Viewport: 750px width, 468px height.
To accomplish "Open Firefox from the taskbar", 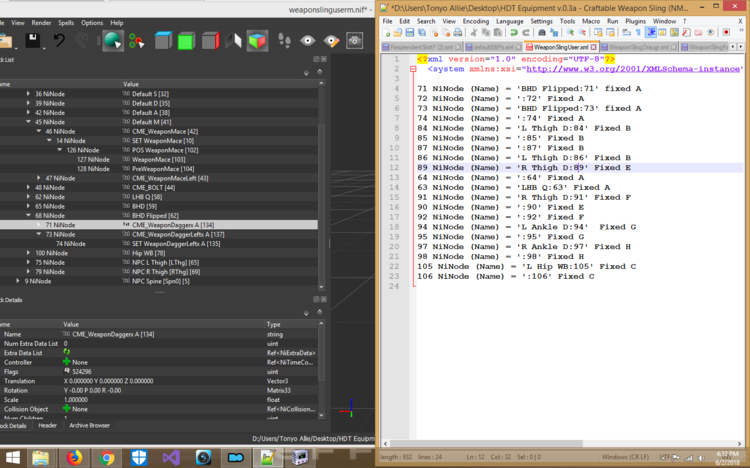I will (x=74, y=457).
